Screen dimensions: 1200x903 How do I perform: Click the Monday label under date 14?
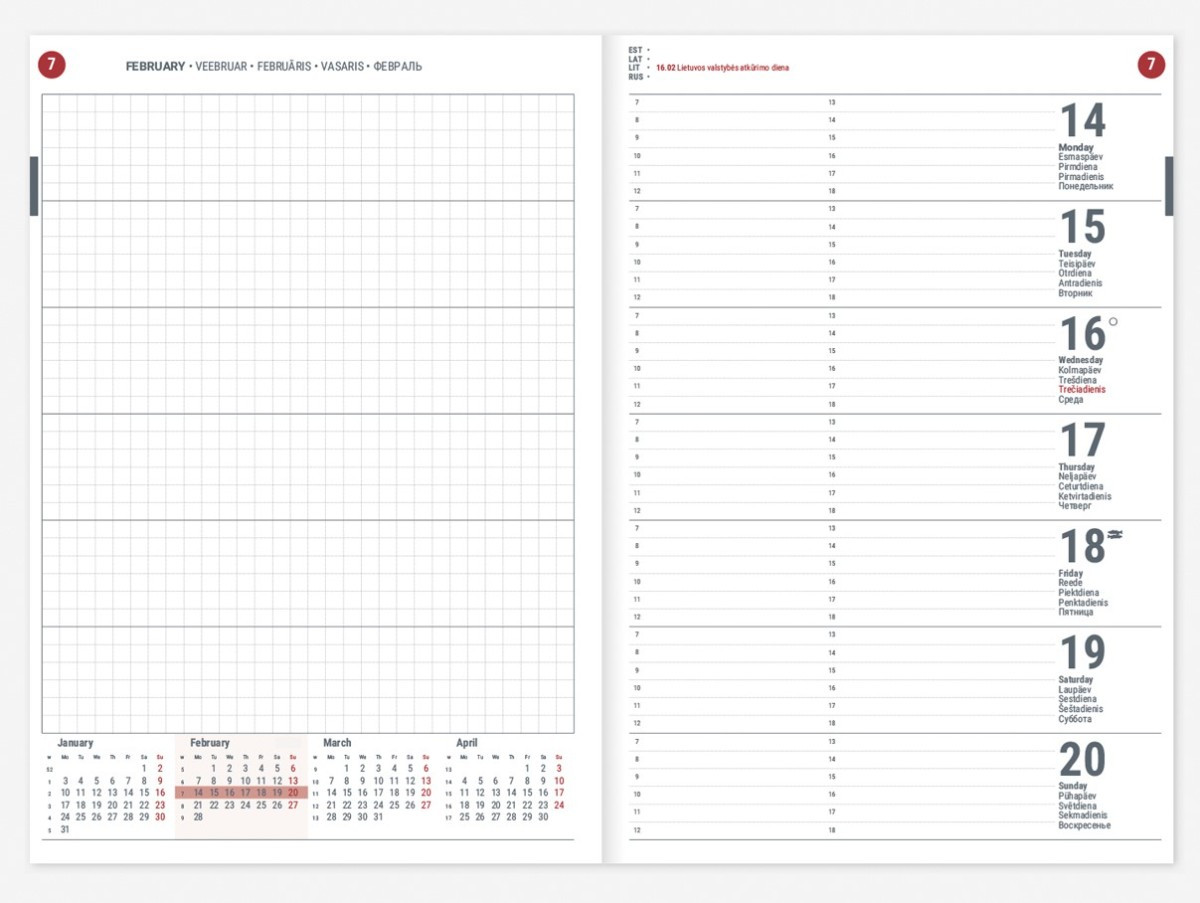(1076, 148)
